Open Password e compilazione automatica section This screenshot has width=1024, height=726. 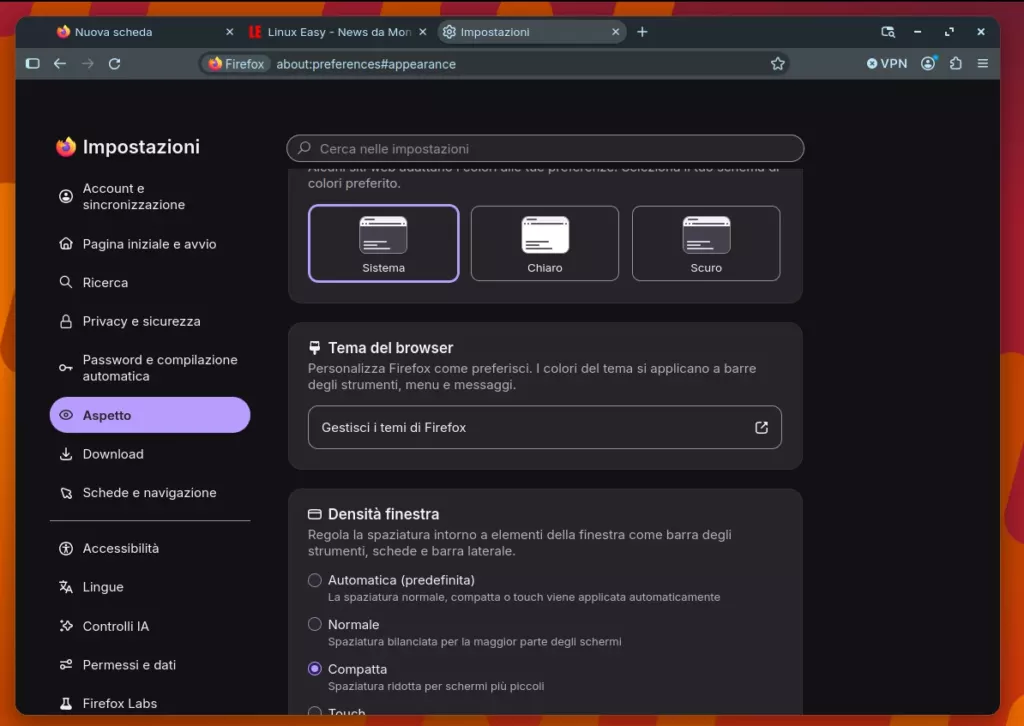[x=150, y=368]
